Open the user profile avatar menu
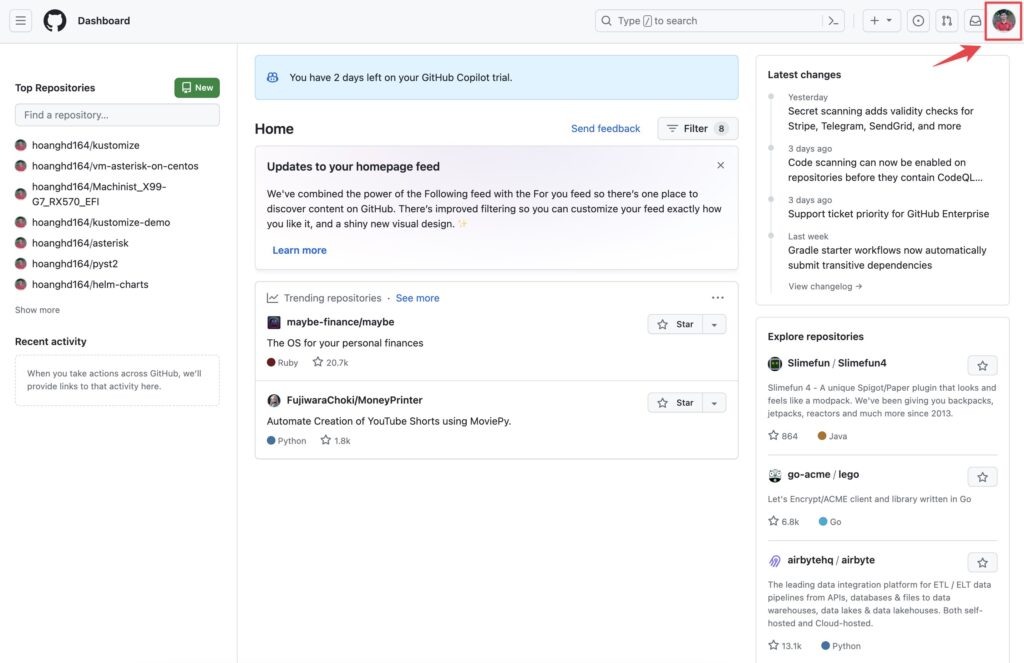This screenshot has height=663, width=1024. coord(1004,21)
